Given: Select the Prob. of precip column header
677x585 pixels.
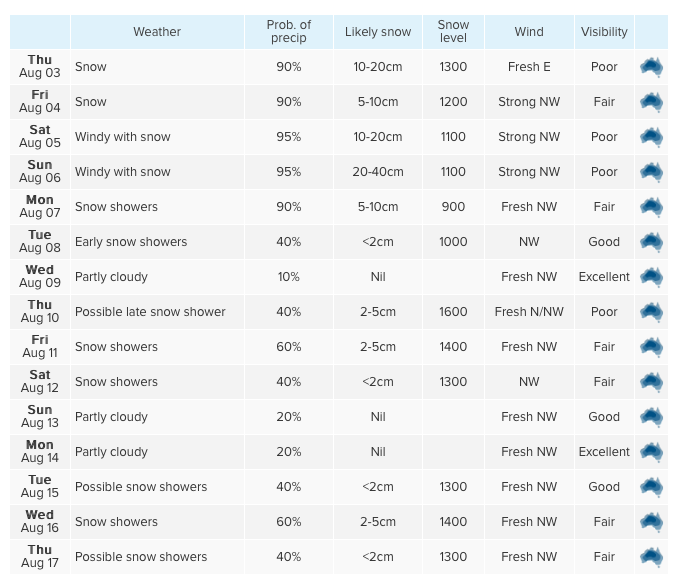Looking at the screenshot, I should click(x=289, y=32).
